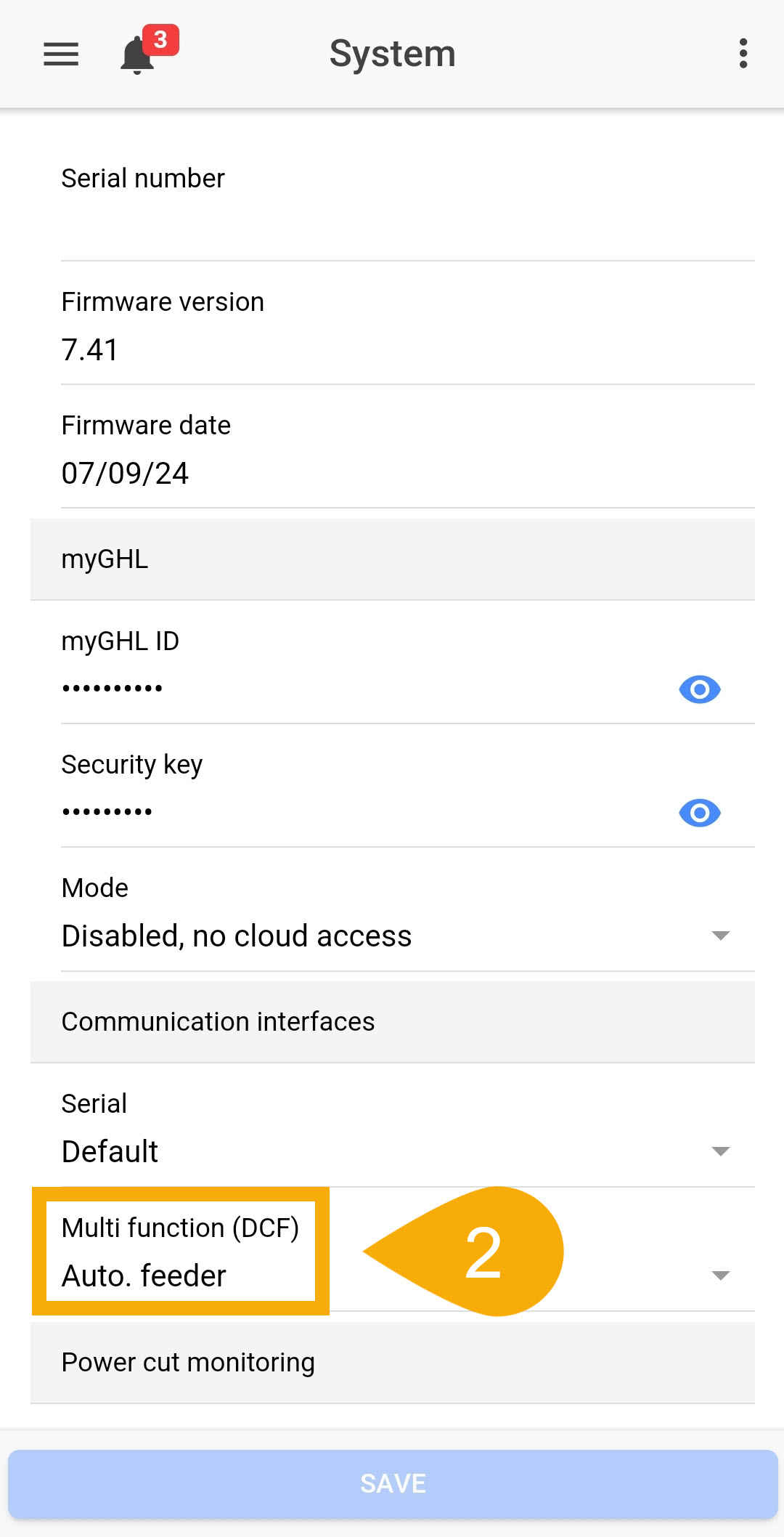This screenshot has width=784, height=1537.
Task: Open the three-dot overflow menu
Action: (743, 54)
